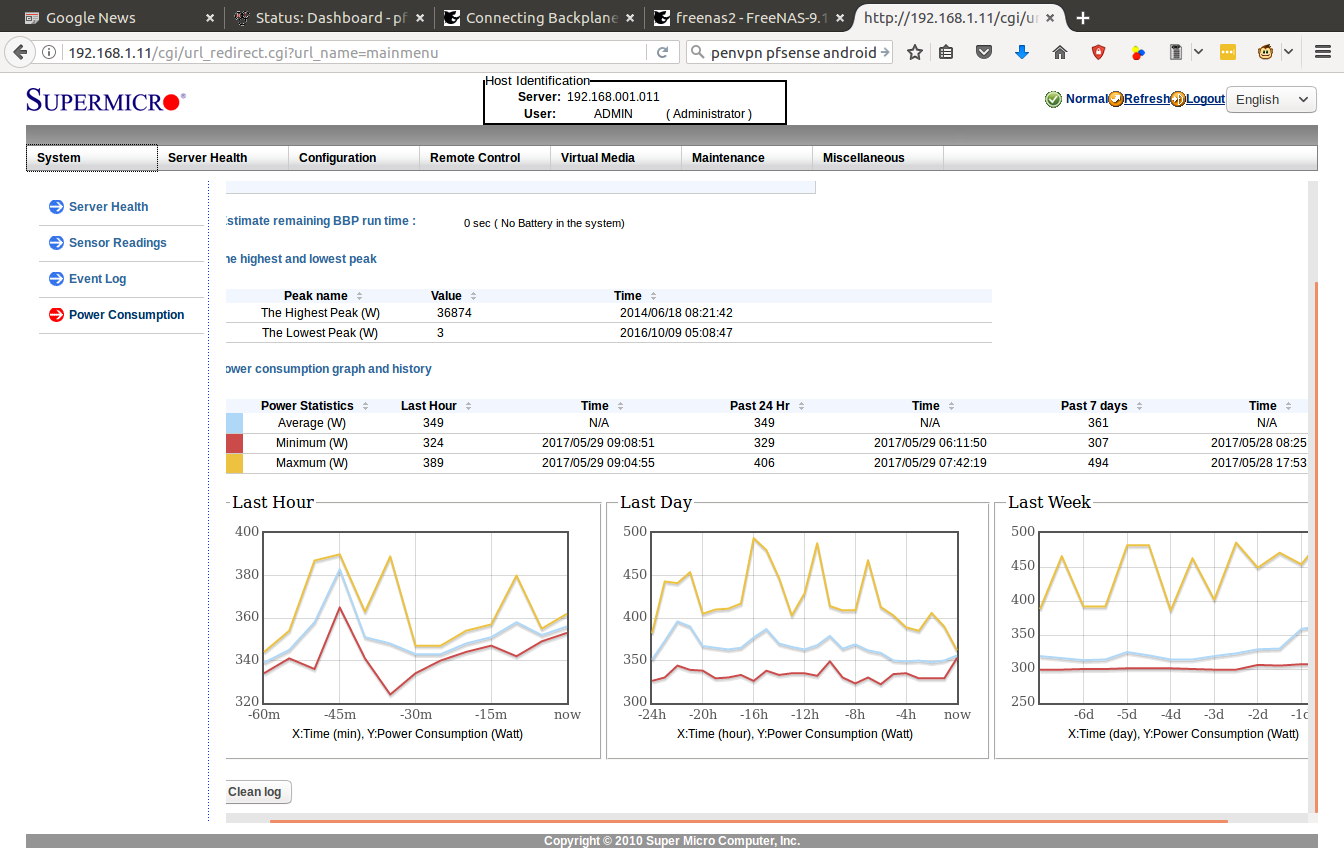Image resolution: width=1344 pixels, height=848 pixels.
Task: Show bookmarks list icon
Action: click(946, 53)
